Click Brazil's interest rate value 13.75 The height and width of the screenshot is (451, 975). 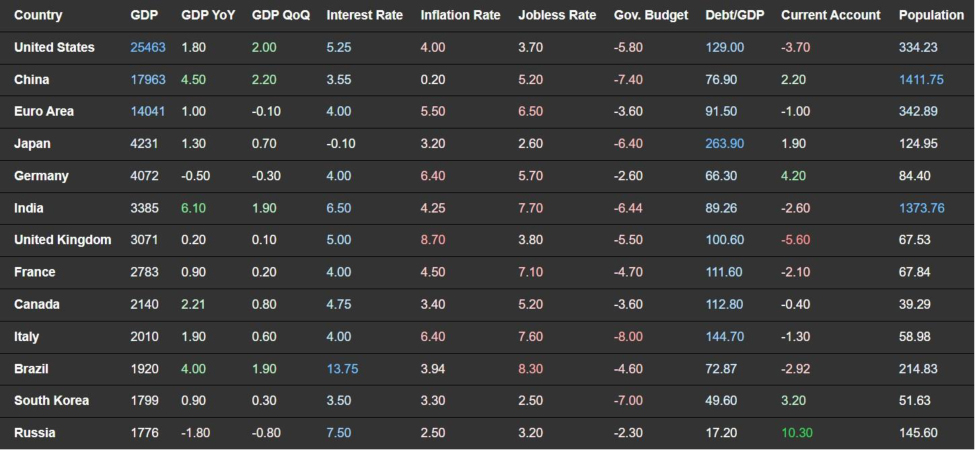pyautogui.click(x=342, y=369)
